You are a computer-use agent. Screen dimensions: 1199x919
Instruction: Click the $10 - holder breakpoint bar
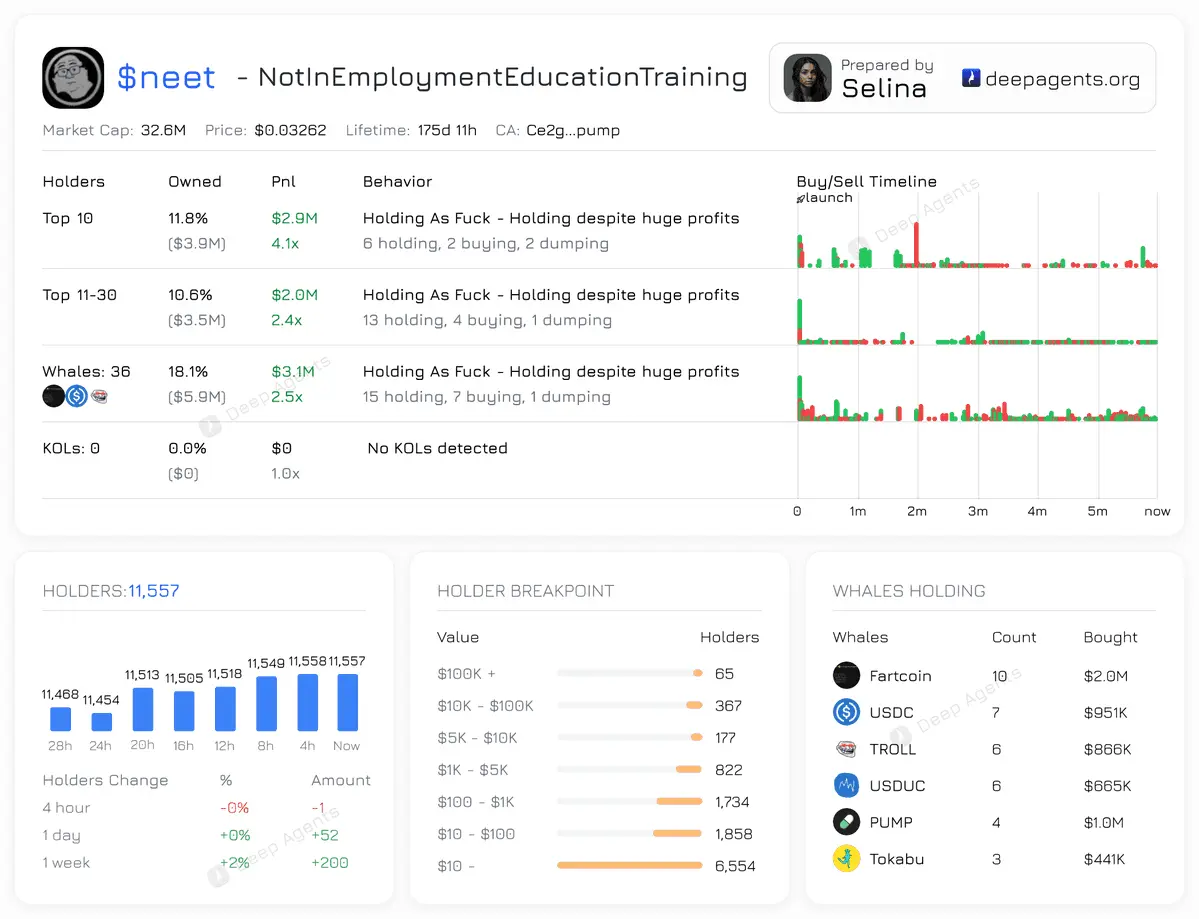coord(629,865)
